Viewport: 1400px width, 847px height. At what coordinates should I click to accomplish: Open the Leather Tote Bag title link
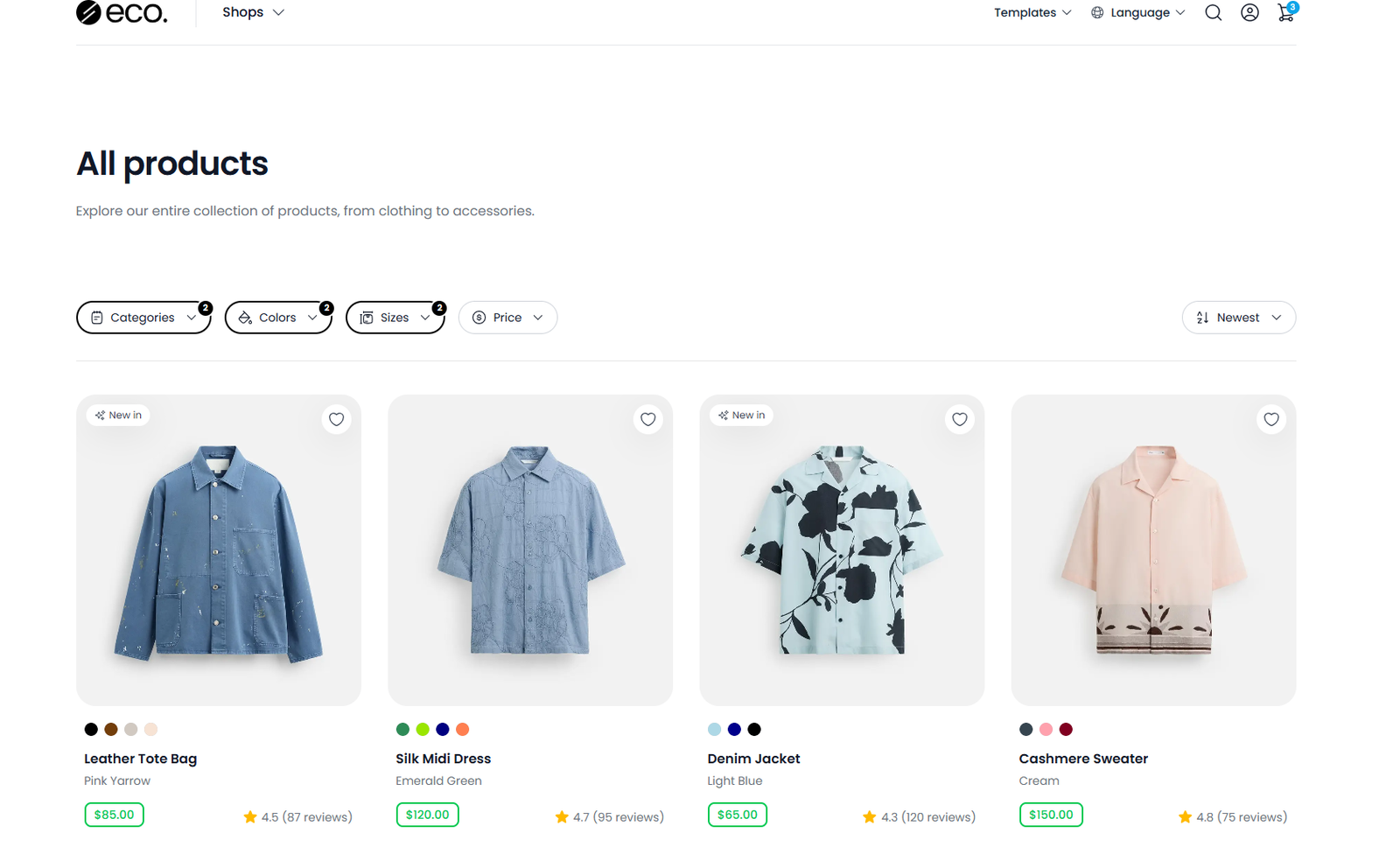[x=140, y=759]
